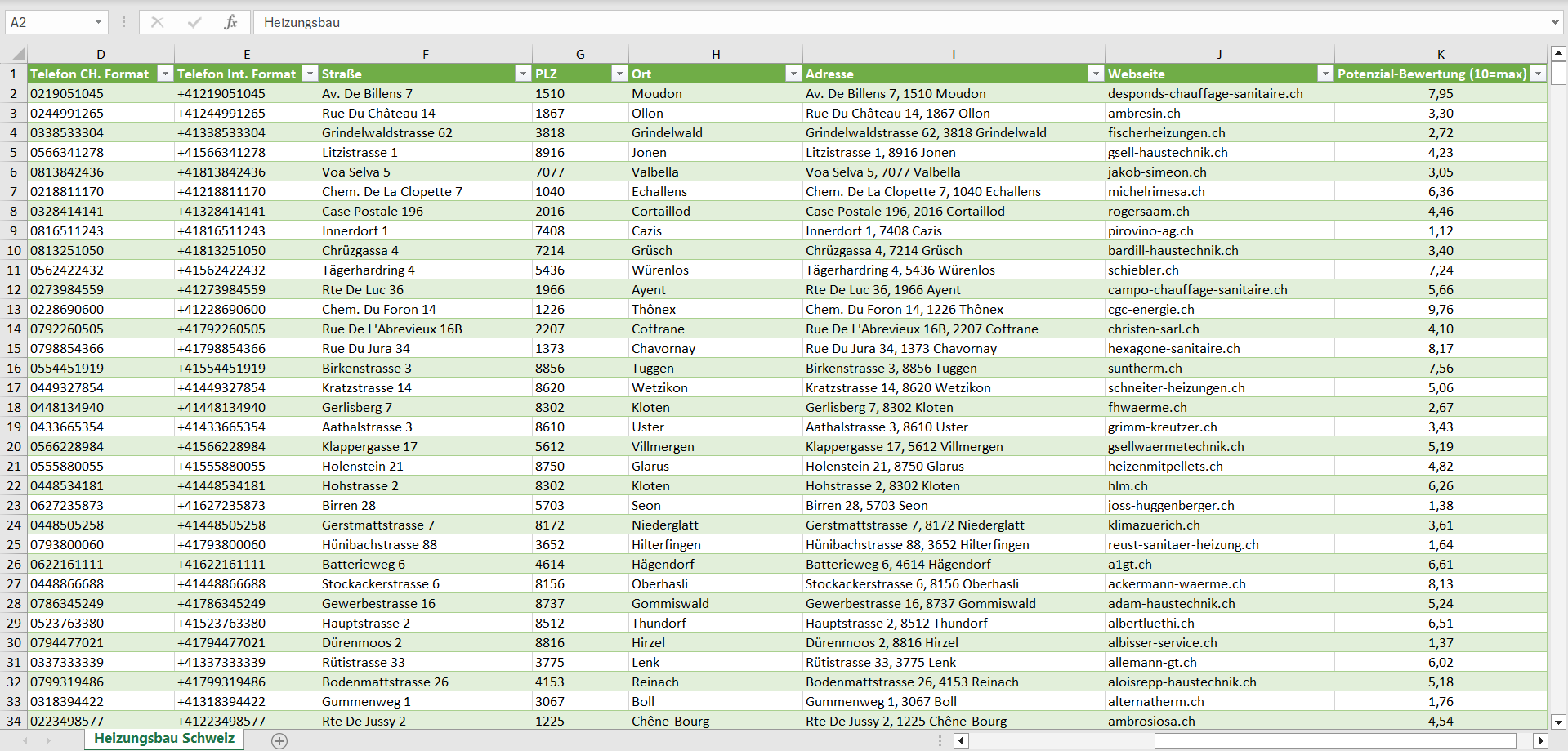
Task: Click the rating cell 1,12
Action: pos(1441,230)
